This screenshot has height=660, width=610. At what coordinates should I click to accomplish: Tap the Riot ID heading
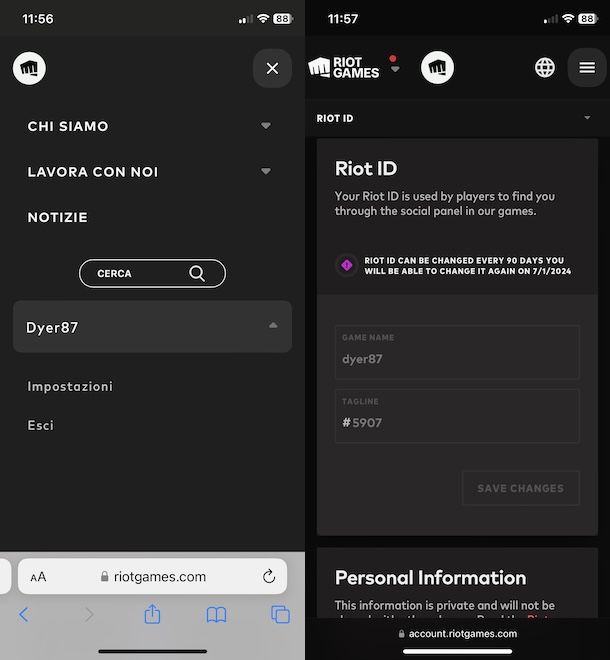(366, 169)
